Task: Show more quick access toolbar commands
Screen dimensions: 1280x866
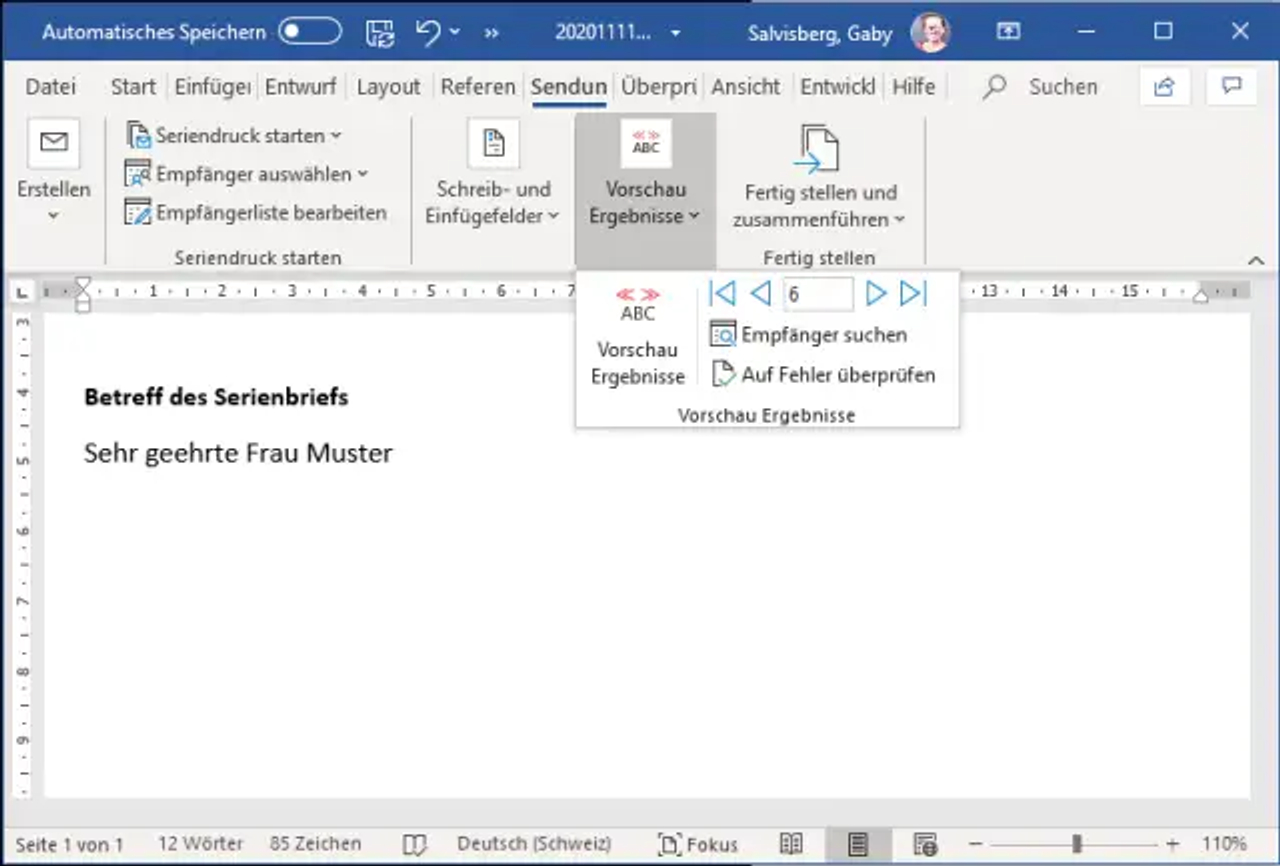Action: point(491,33)
